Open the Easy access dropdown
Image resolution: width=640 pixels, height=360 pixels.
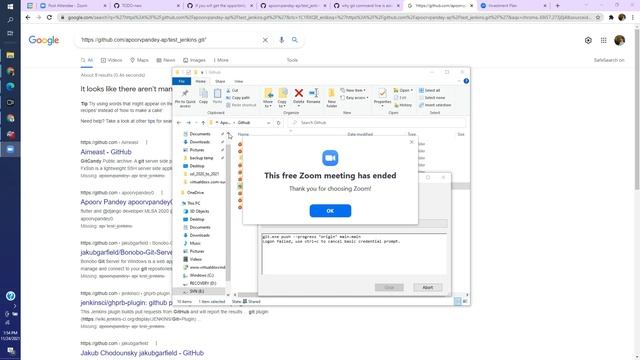[354, 98]
